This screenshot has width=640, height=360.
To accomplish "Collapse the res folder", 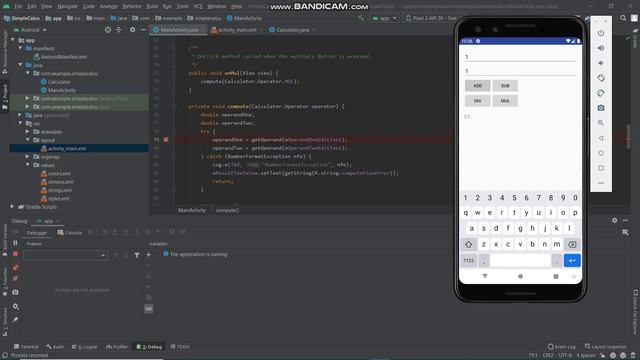I will pyautogui.click(x=20, y=123).
